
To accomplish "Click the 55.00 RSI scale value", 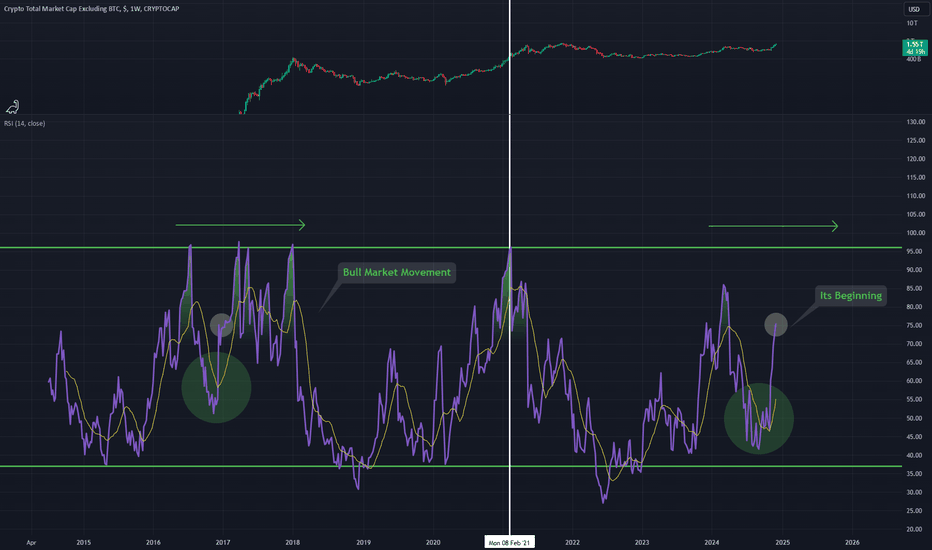I will [915, 400].
